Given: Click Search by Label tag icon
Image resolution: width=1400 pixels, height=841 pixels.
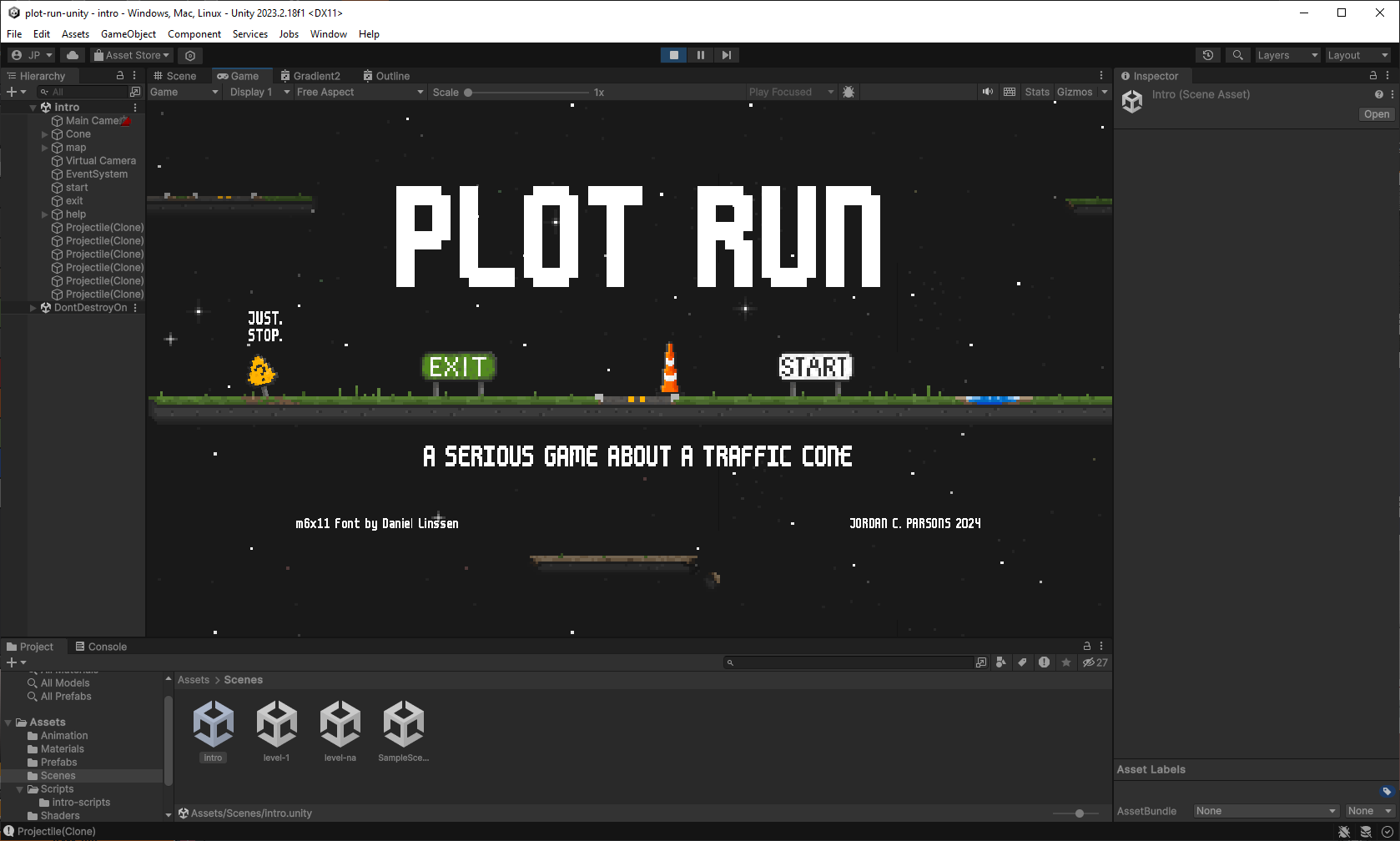Looking at the screenshot, I should point(1022,662).
